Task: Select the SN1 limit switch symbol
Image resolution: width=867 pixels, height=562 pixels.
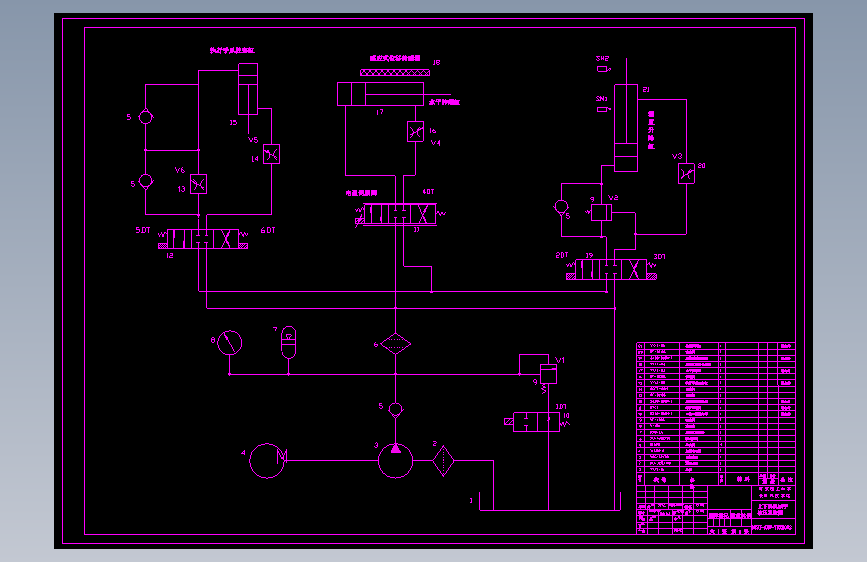Action: point(603,110)
